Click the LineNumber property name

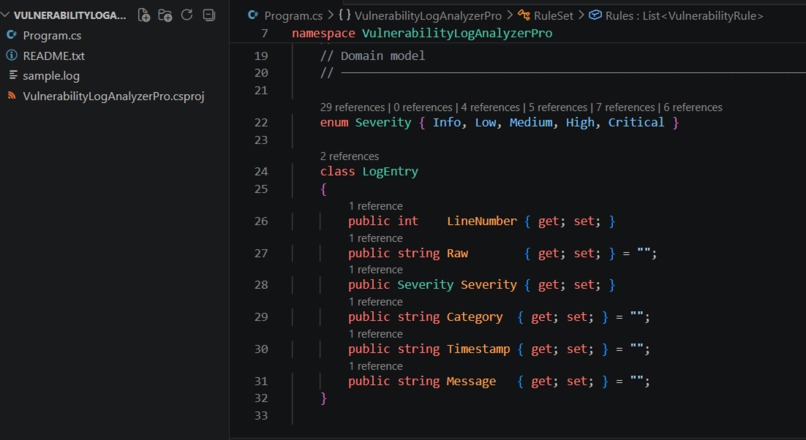pos(482,222)
